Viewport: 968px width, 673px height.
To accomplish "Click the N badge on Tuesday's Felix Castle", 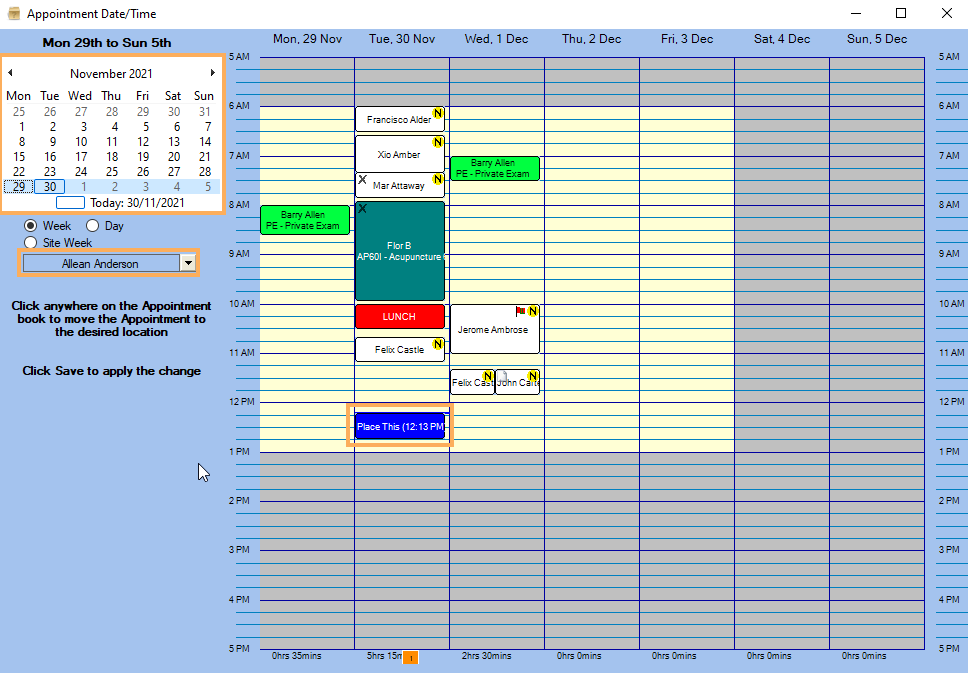I will [438, 344].
